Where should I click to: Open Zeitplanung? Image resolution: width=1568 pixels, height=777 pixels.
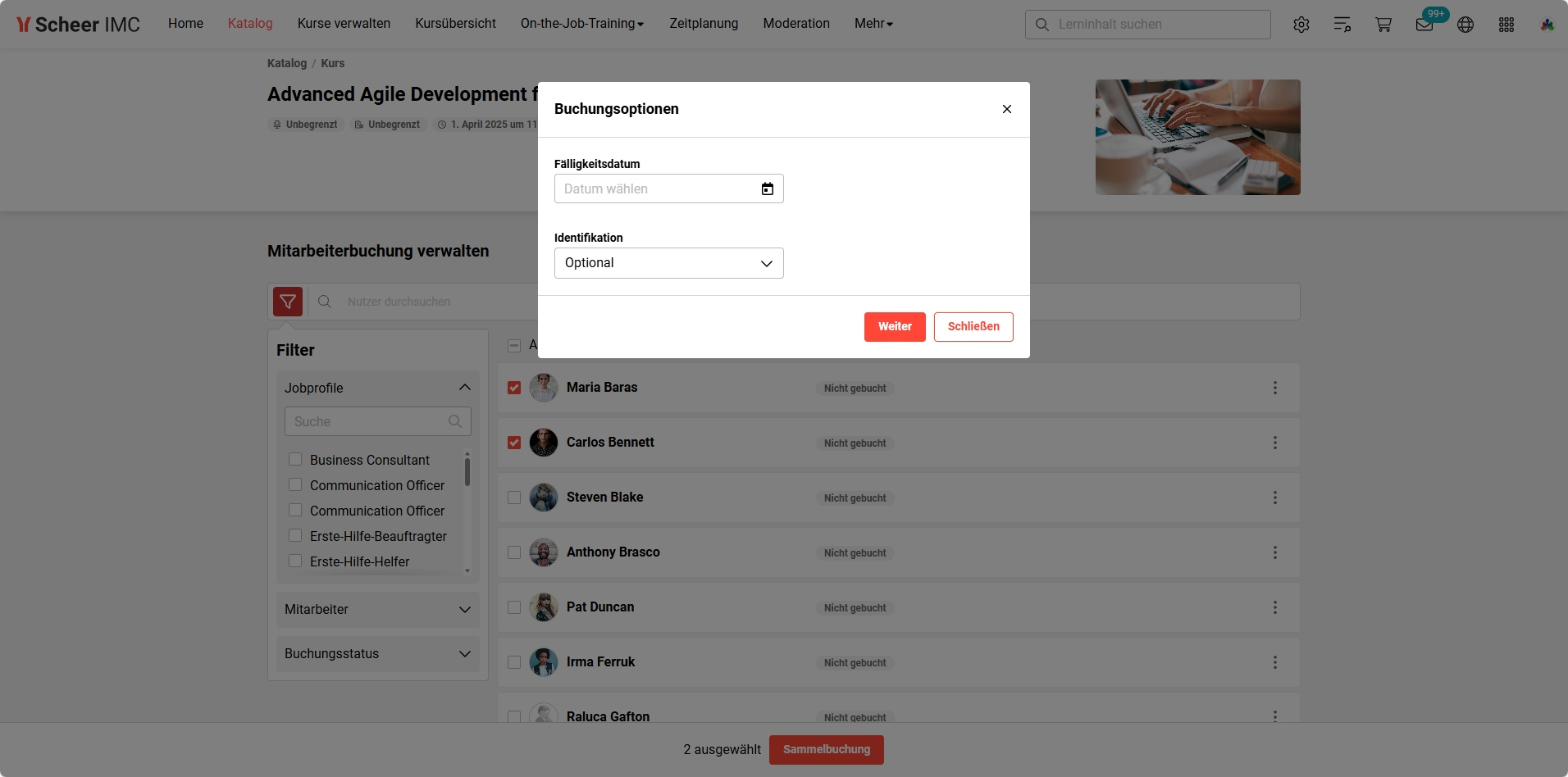(704, 24)
